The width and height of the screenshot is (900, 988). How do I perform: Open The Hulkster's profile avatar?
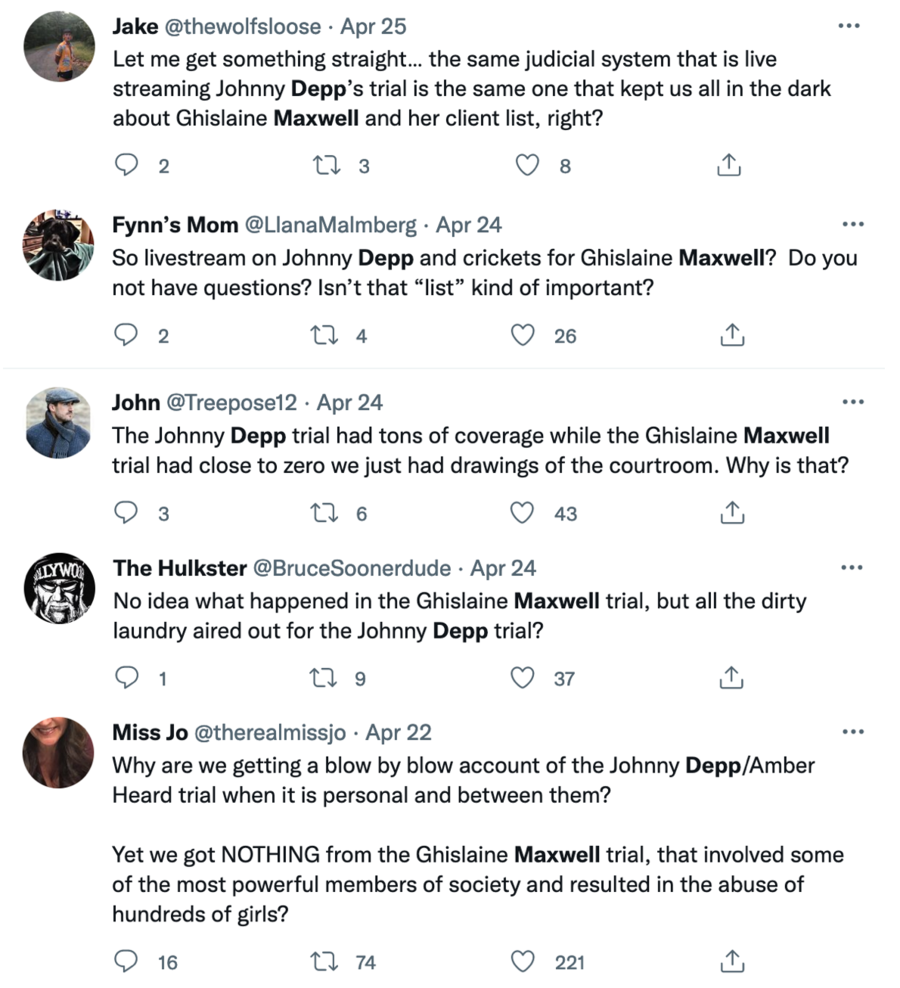[58, 587]
